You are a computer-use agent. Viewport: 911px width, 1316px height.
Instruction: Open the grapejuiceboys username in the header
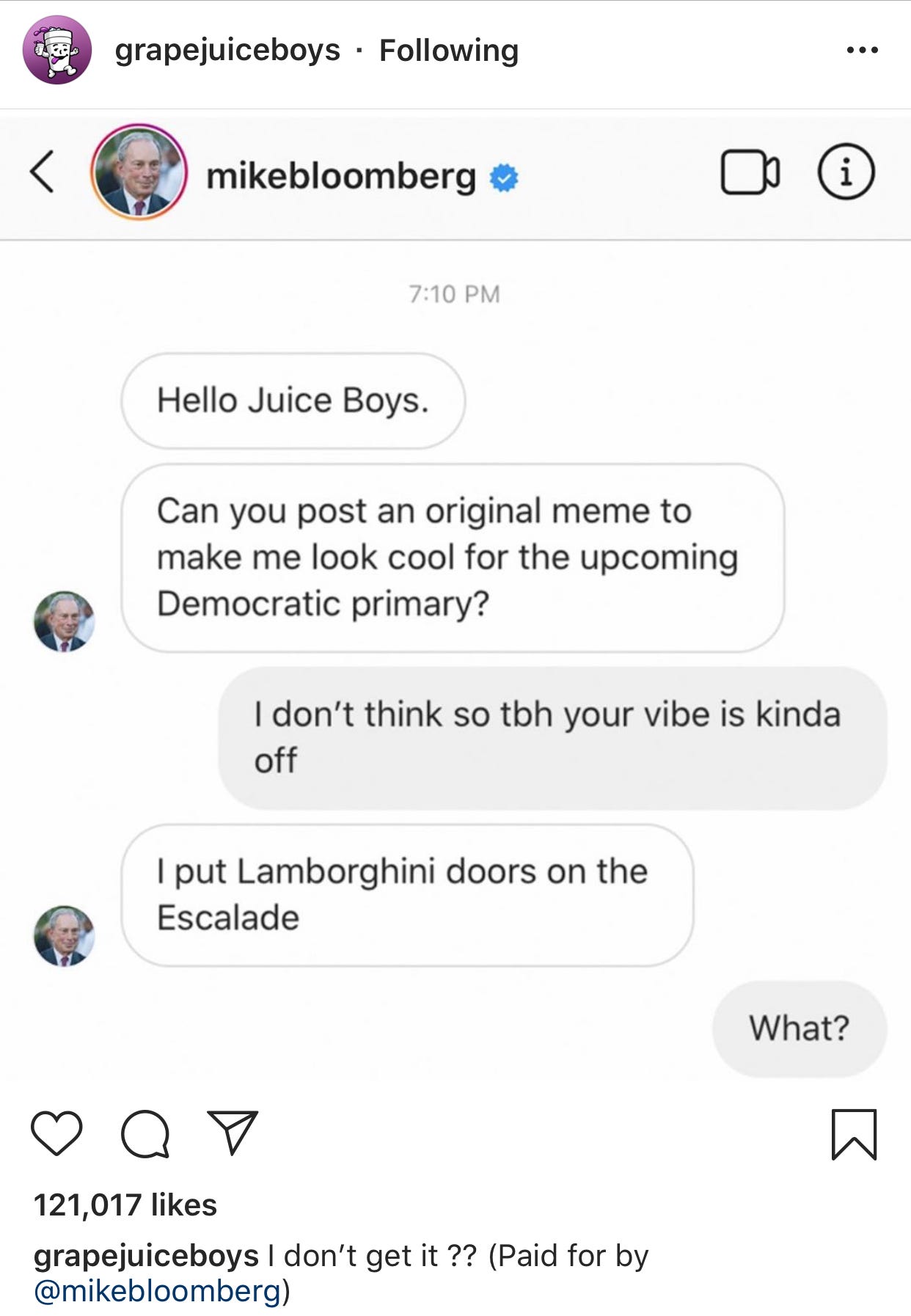pyautogui.click(x=227, y=50)
